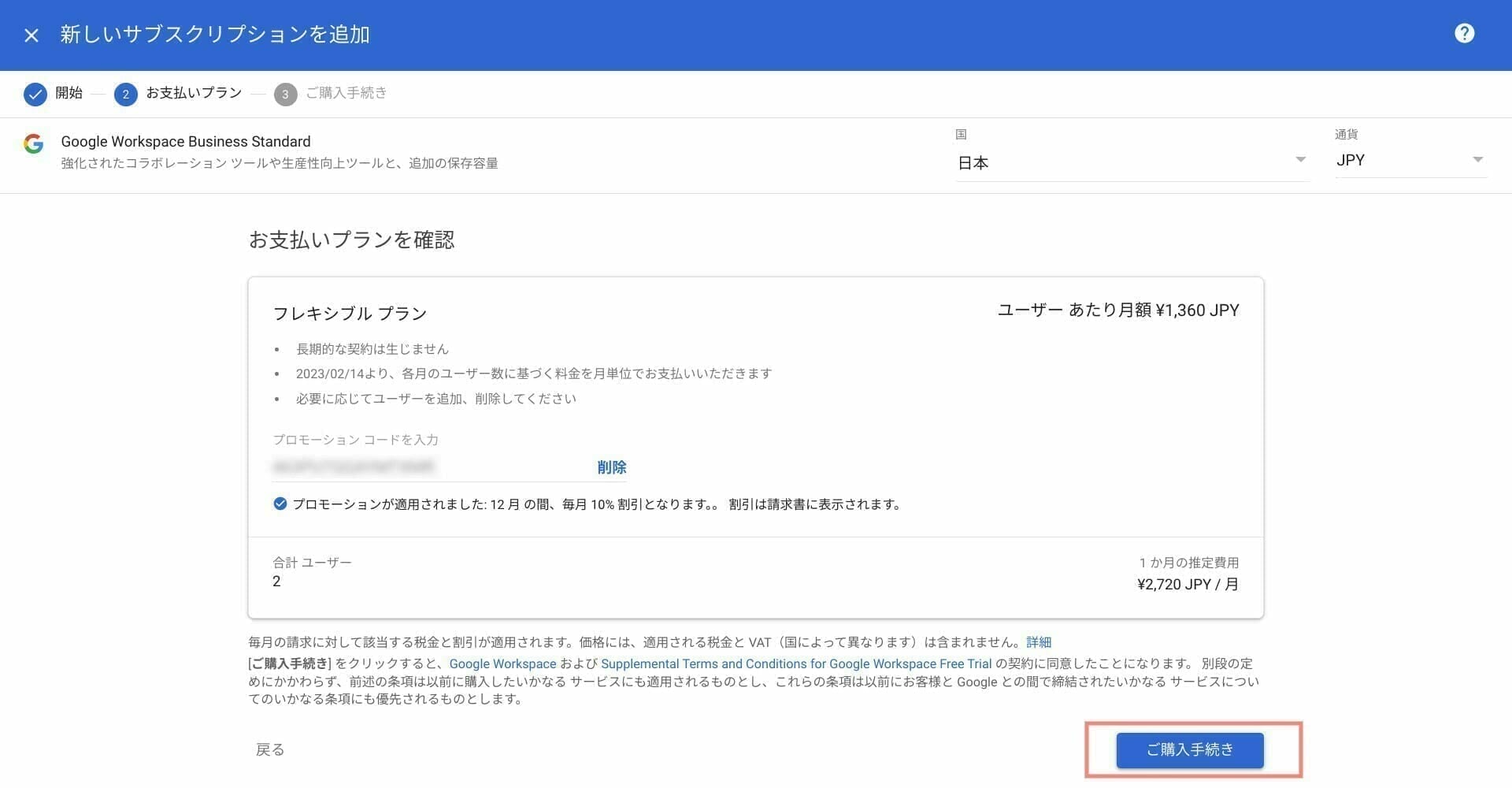Screen dimensions: 1512x788
Task: Click the 戻る back button
Action: click(x=270, y=749)
